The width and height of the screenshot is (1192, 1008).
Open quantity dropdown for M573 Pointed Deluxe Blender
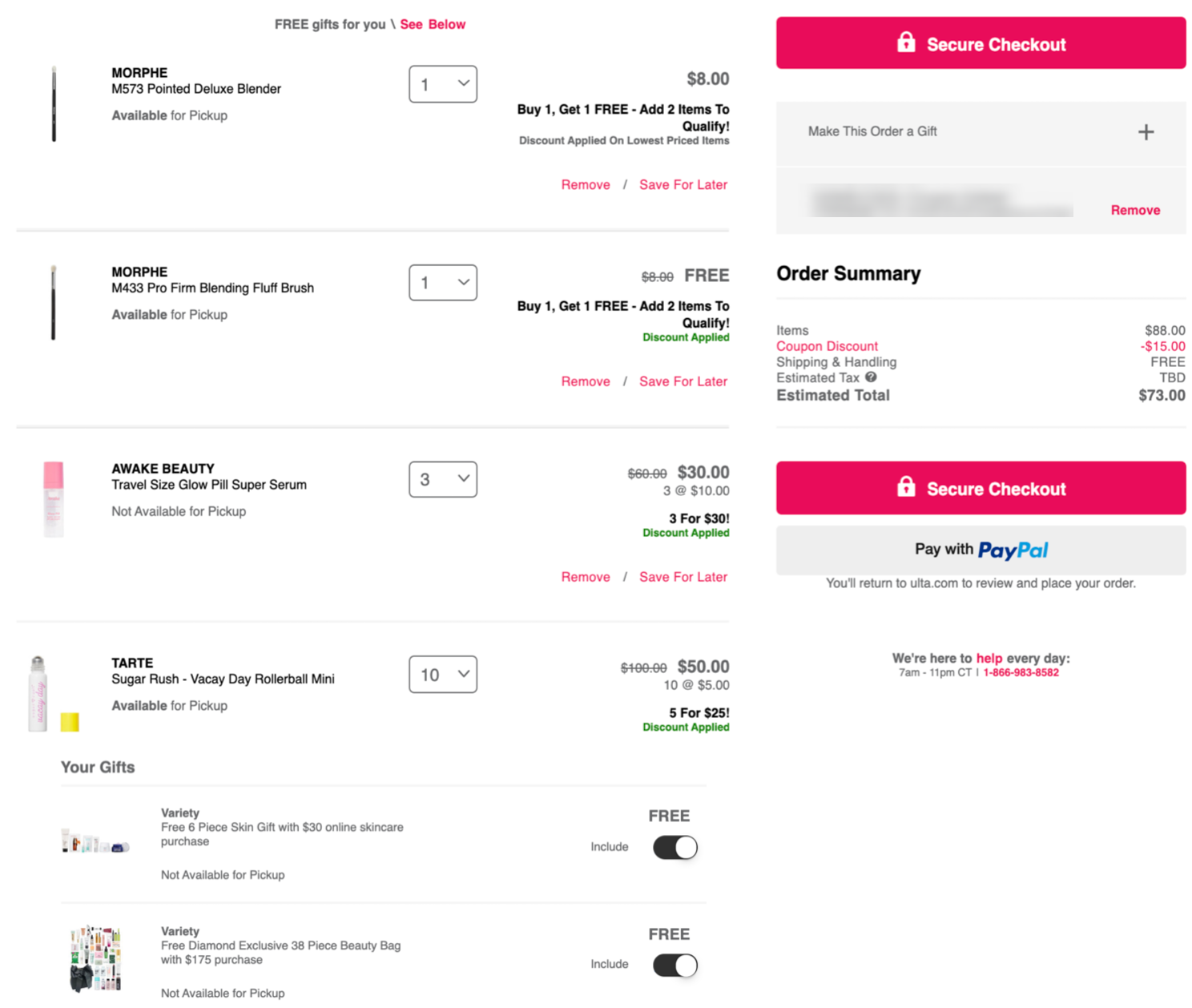point(443,84)
